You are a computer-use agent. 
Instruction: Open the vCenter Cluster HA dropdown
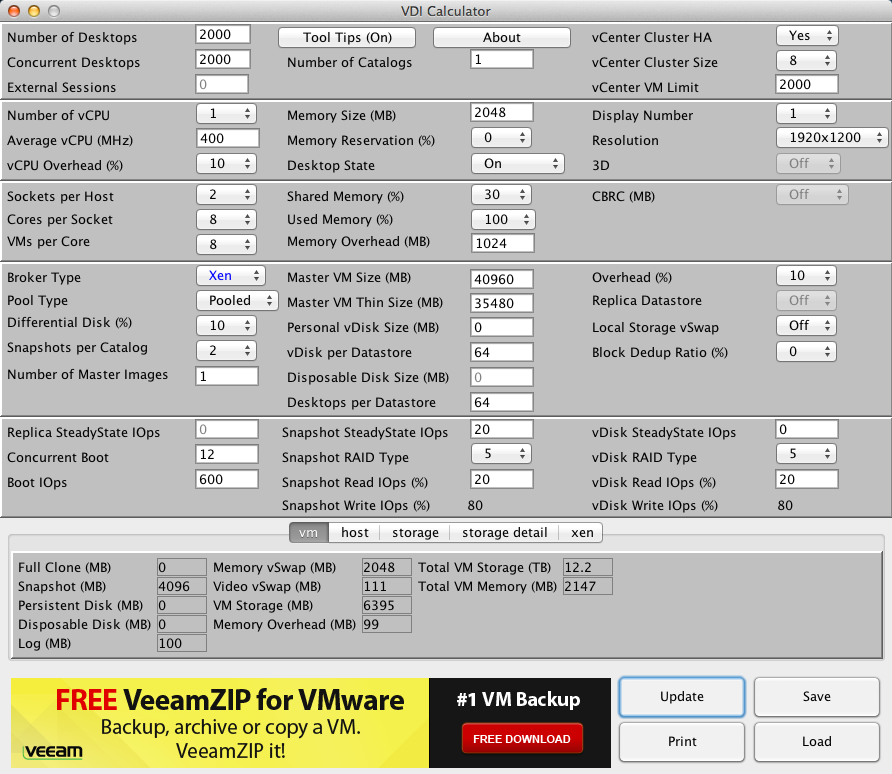tap(807, 36)
